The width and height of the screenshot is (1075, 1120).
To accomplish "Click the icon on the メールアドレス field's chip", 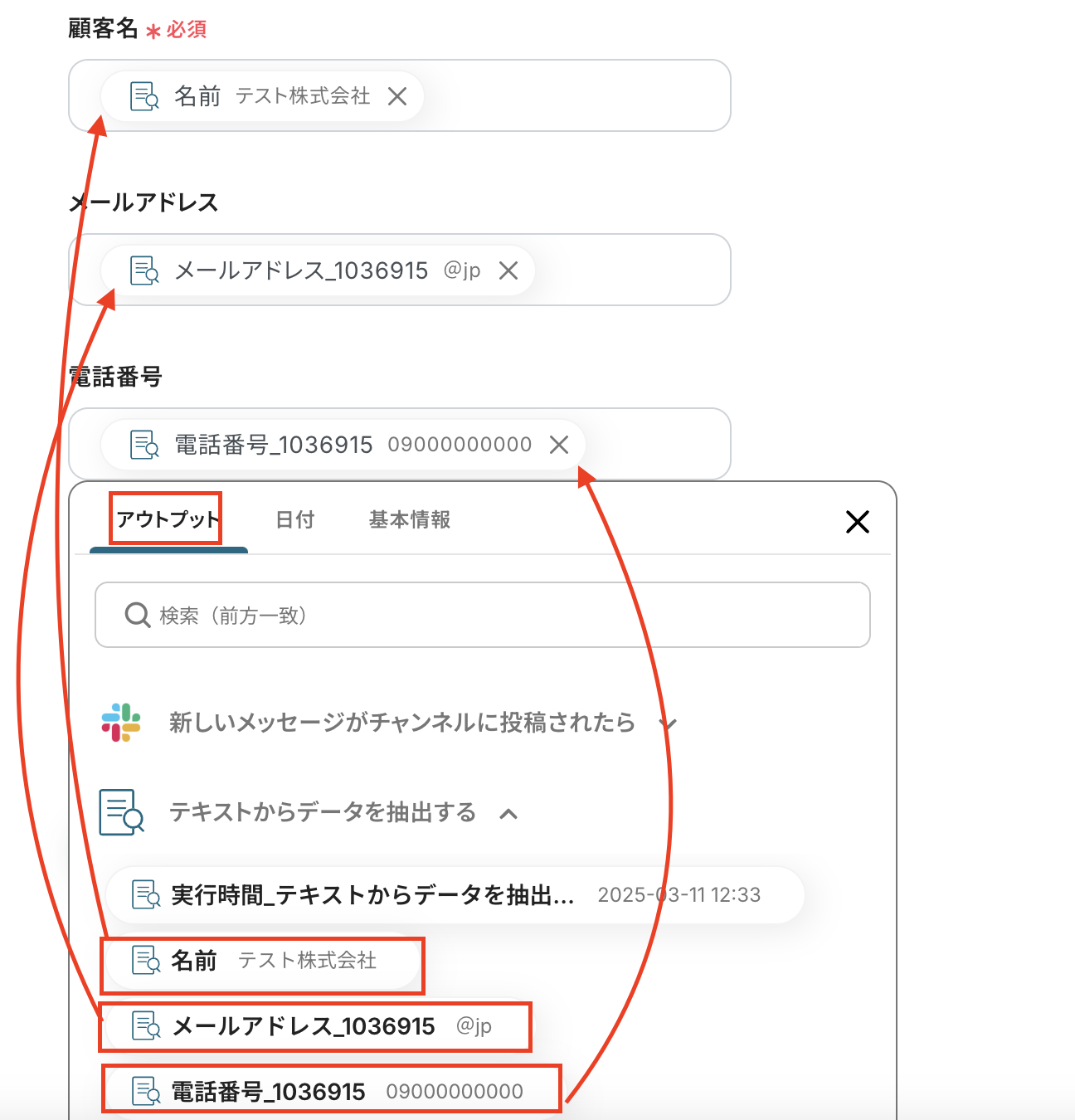I will point(144,270).
